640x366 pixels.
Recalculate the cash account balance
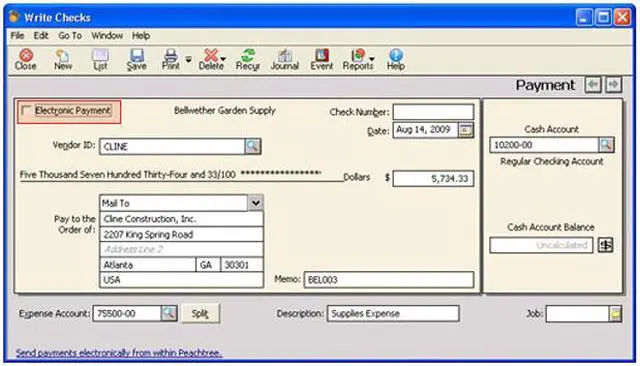[605, 245]
